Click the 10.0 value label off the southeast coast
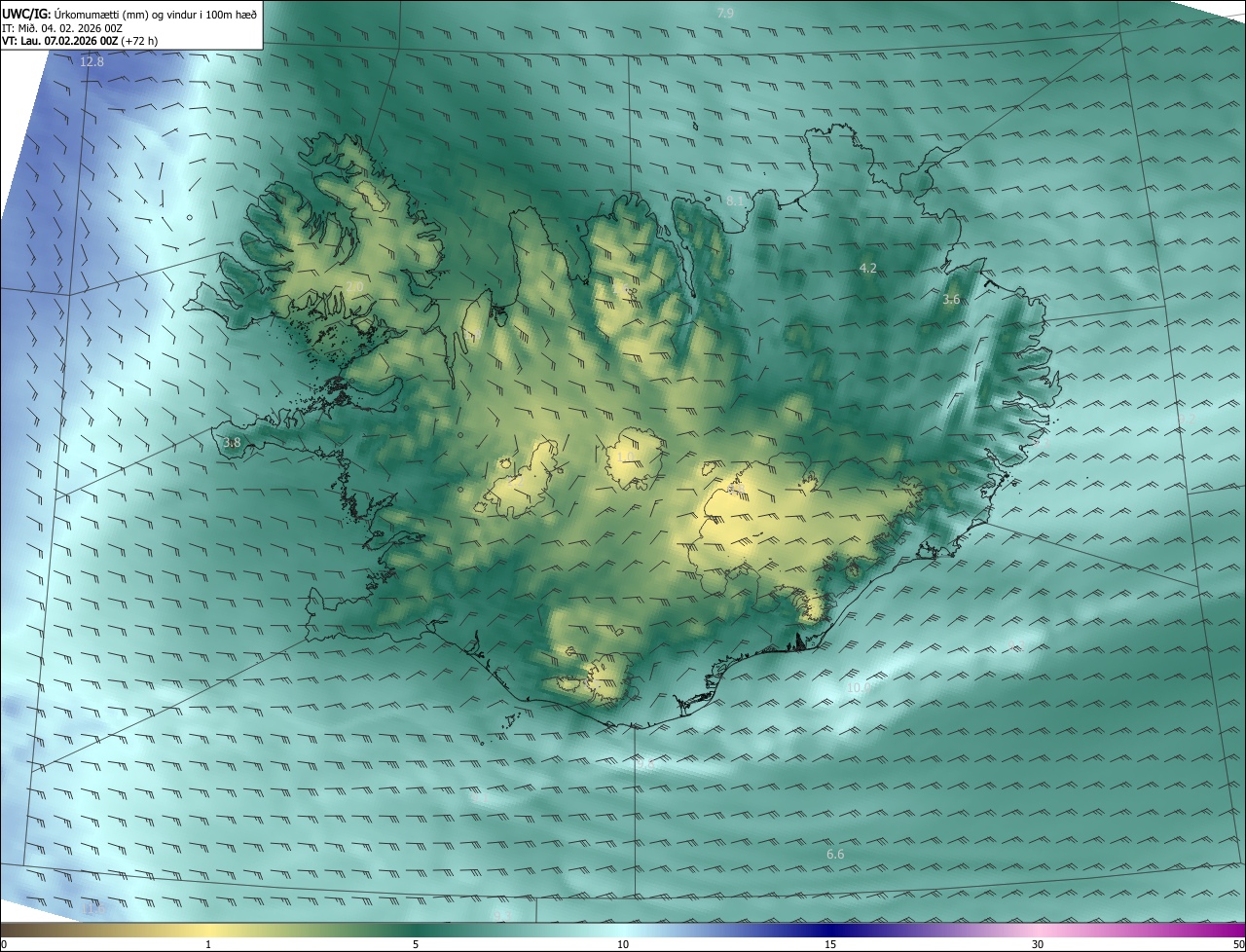 [858, 687]
